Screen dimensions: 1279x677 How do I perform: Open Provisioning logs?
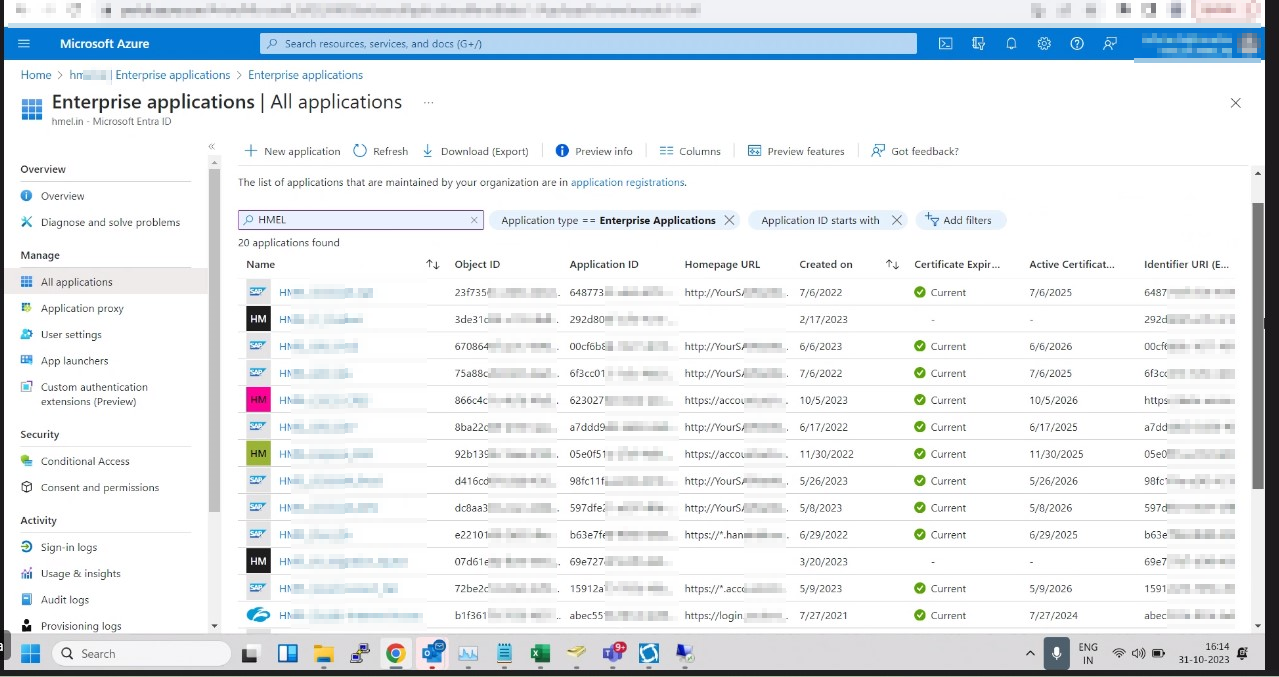click(81, 626)
